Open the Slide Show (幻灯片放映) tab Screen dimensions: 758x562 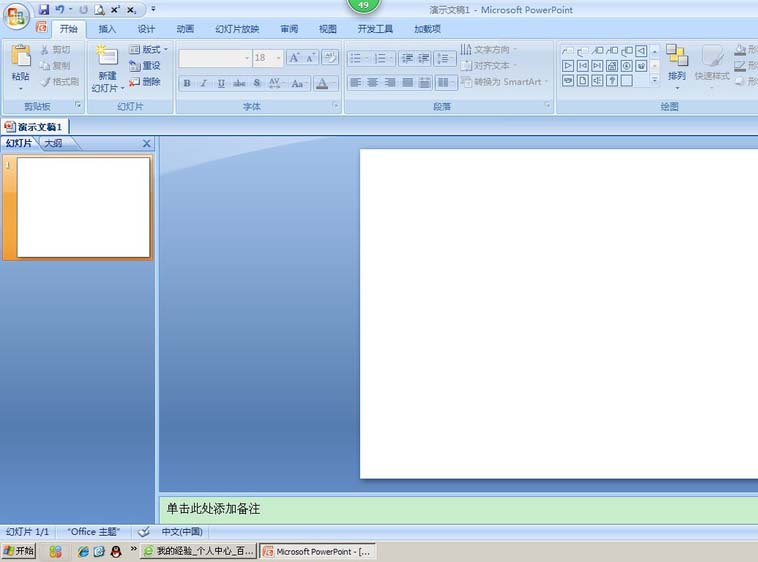pos(237,29)
